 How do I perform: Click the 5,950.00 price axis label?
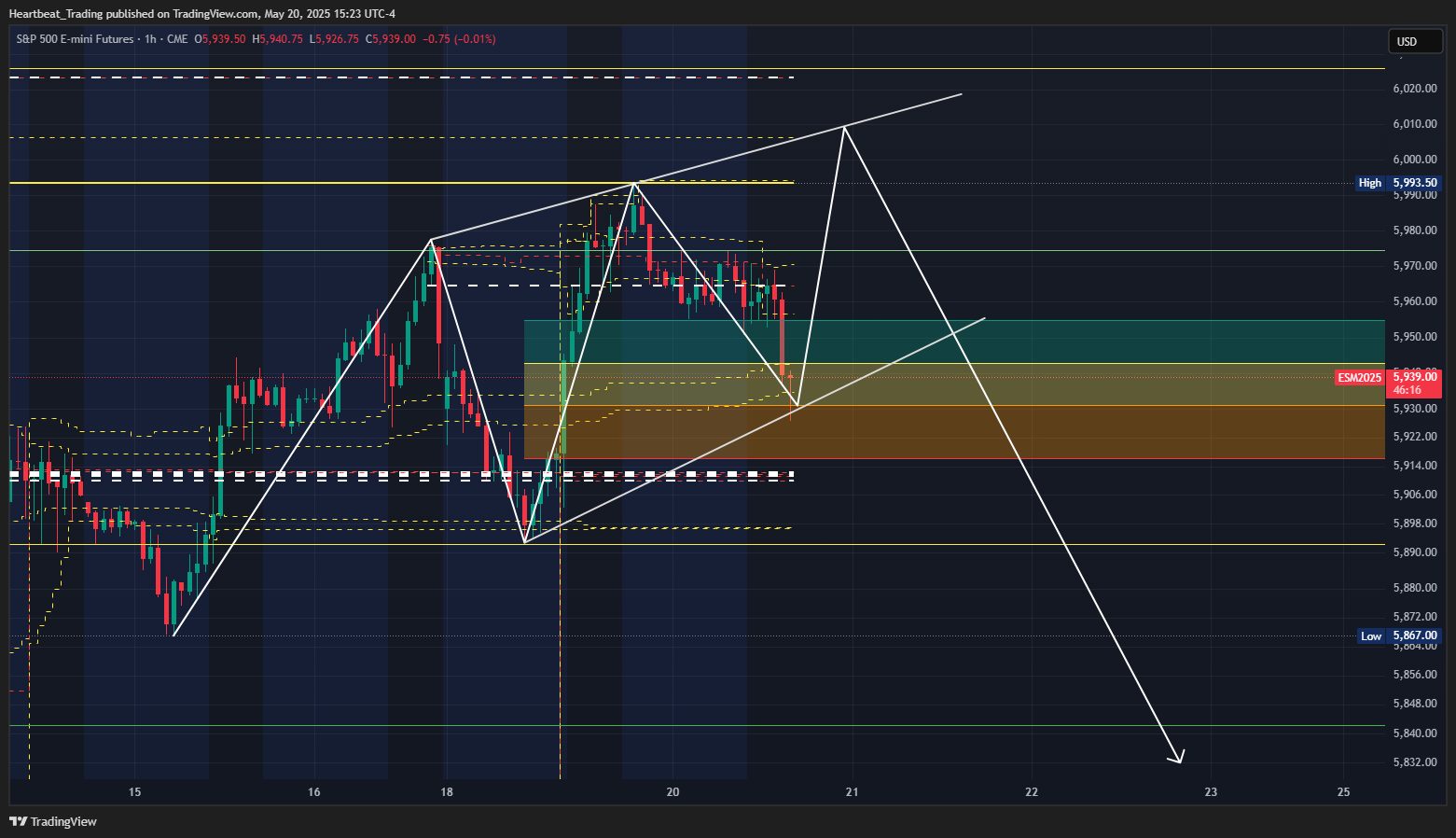pos(1414,337)
